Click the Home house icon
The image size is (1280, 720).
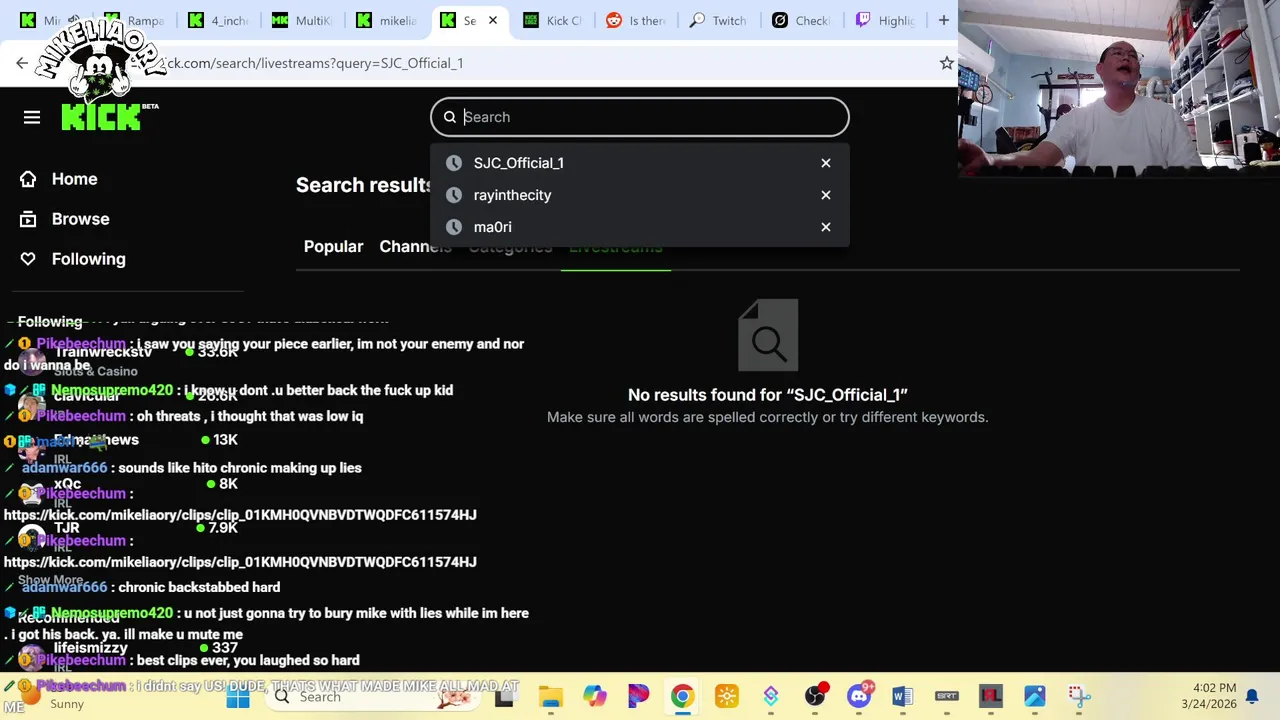click(28, 179)
